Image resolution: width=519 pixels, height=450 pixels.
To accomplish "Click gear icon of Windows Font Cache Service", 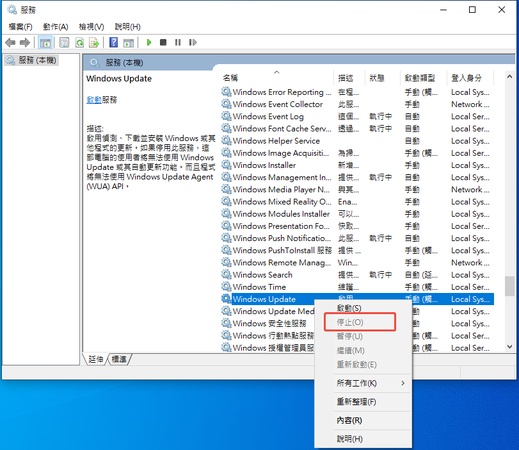I will 226,128.
